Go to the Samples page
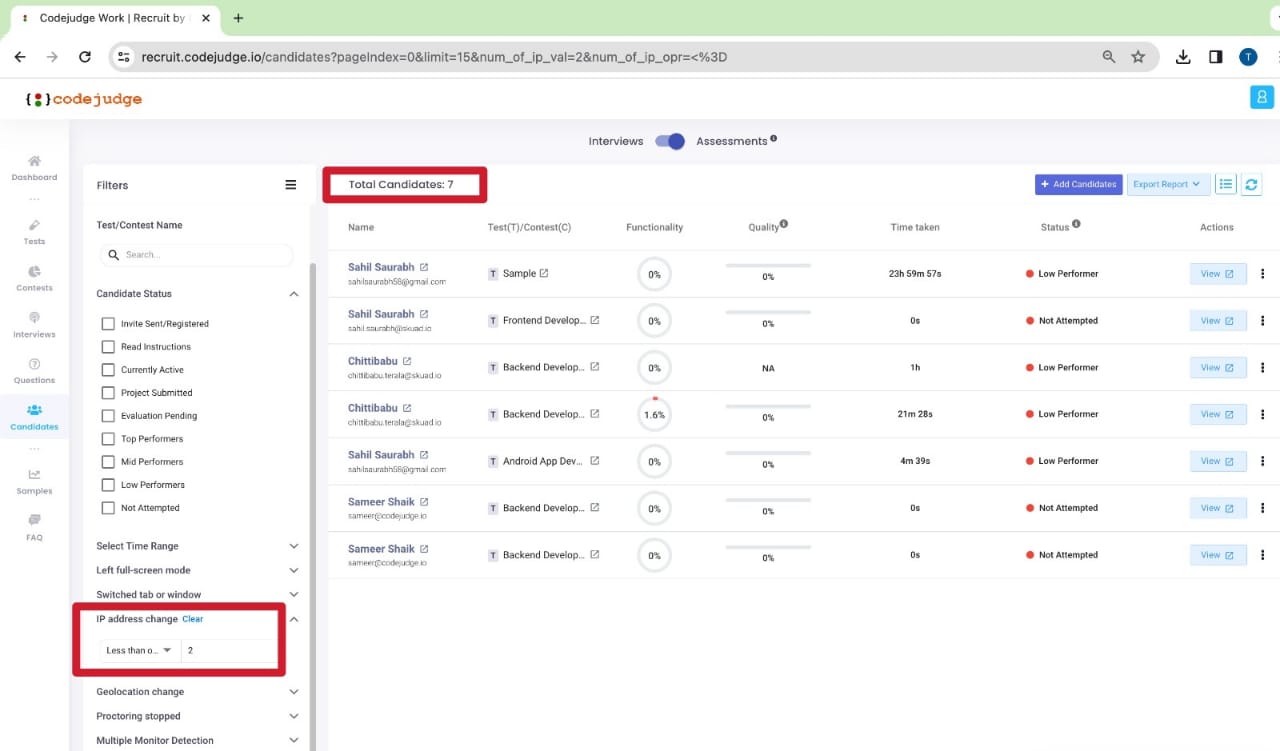 pos(34,483)
